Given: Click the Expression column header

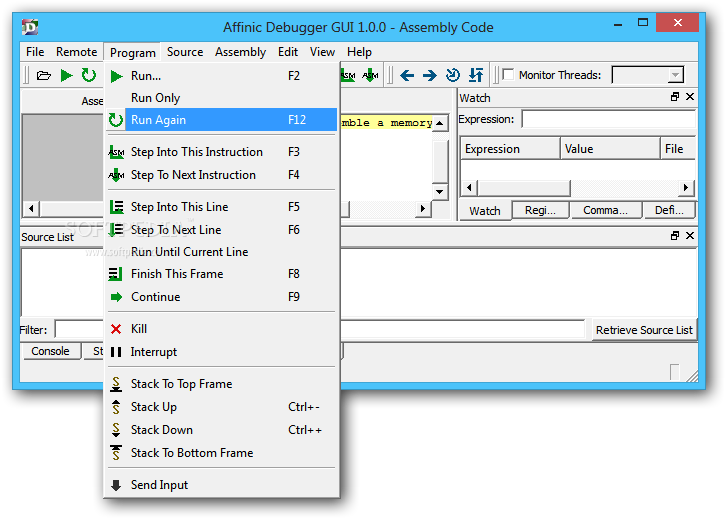Looking at the screenshot, I should tap(510, 149).
